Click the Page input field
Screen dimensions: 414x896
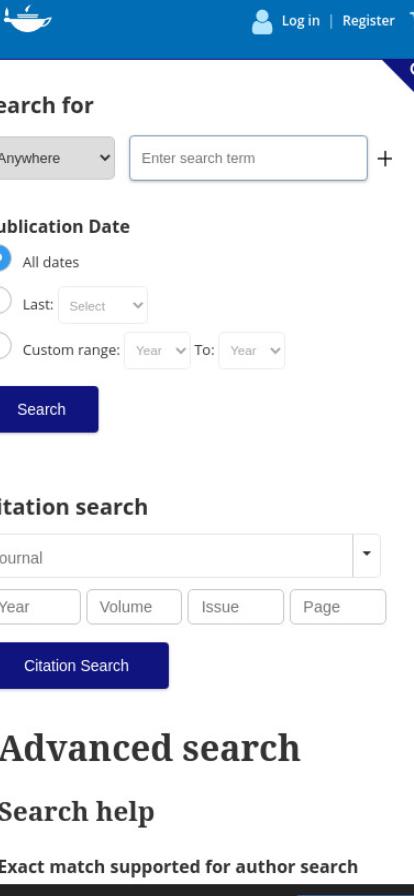[338, 607]
